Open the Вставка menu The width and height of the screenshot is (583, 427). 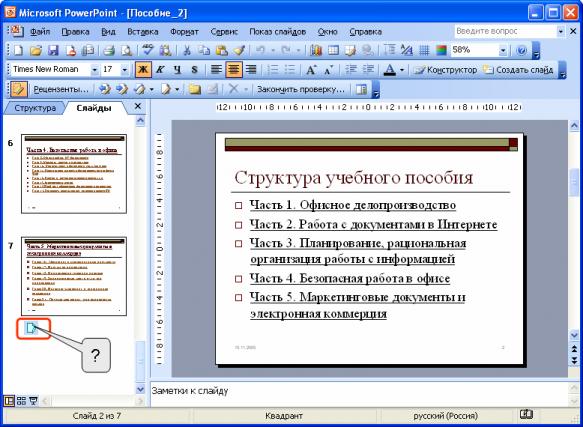coord(143,32)
